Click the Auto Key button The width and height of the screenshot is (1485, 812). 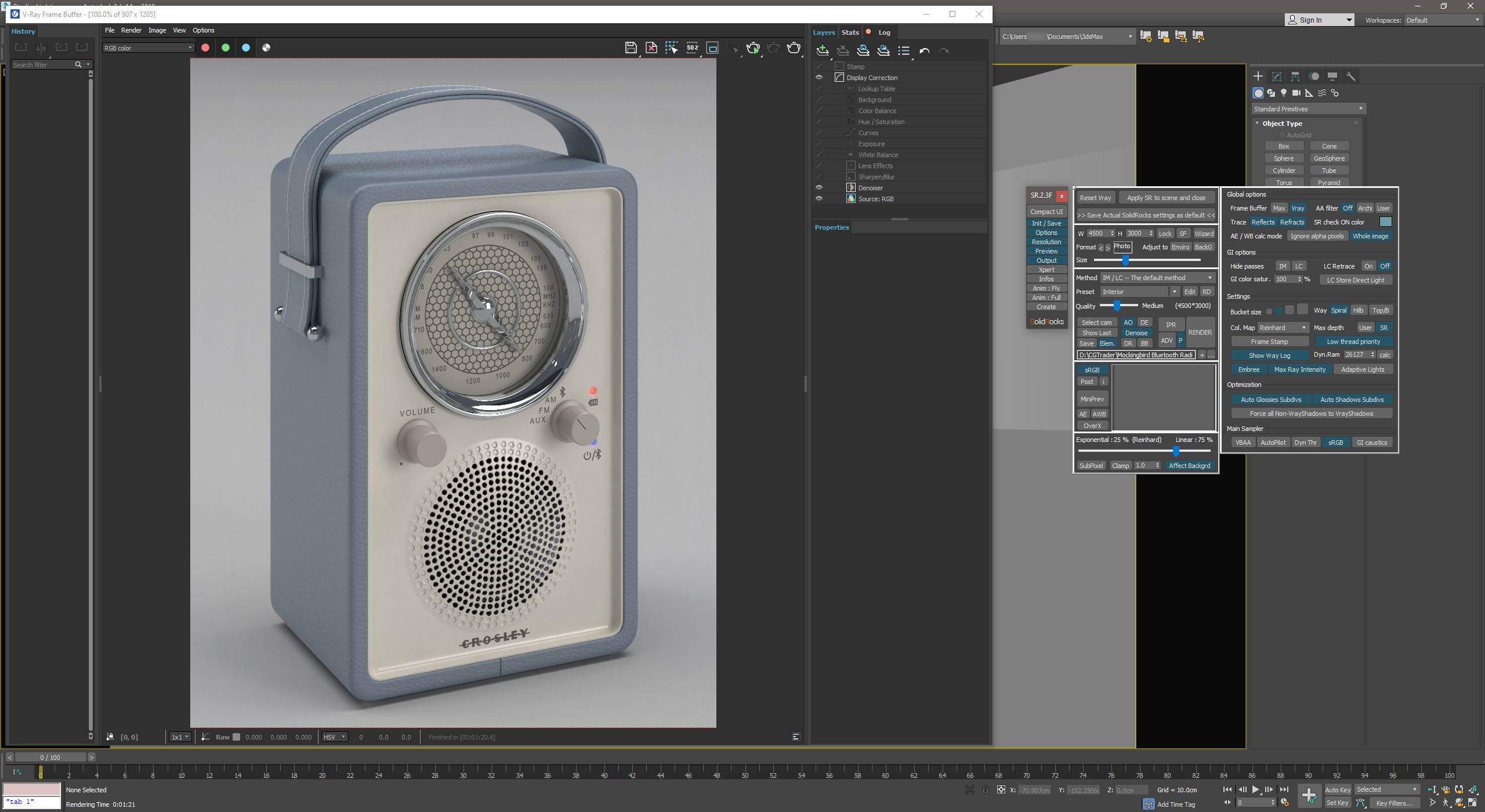pyautogui.click(x=1338, y=790)
